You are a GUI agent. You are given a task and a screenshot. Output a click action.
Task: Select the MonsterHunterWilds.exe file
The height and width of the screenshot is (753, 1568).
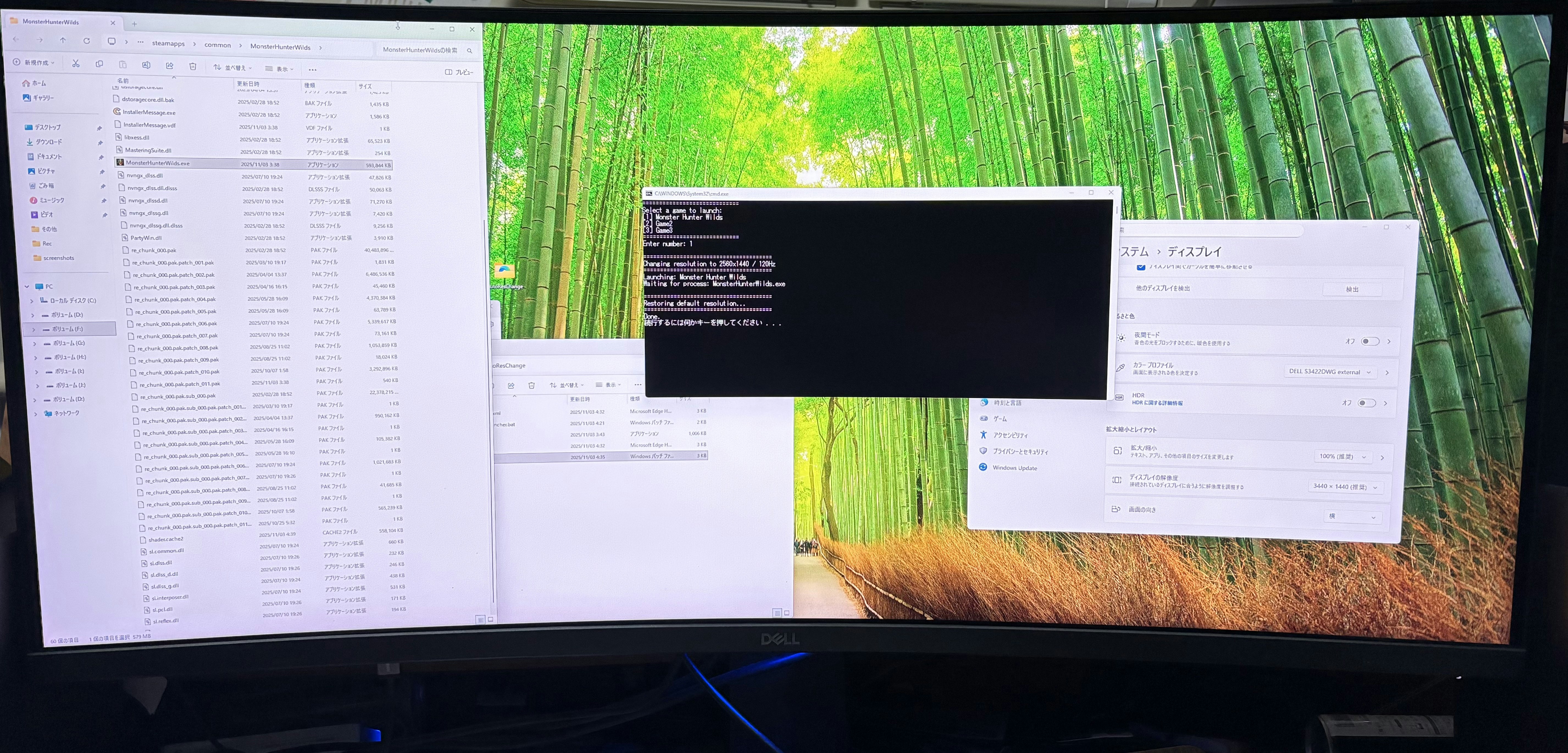point(158,163)
